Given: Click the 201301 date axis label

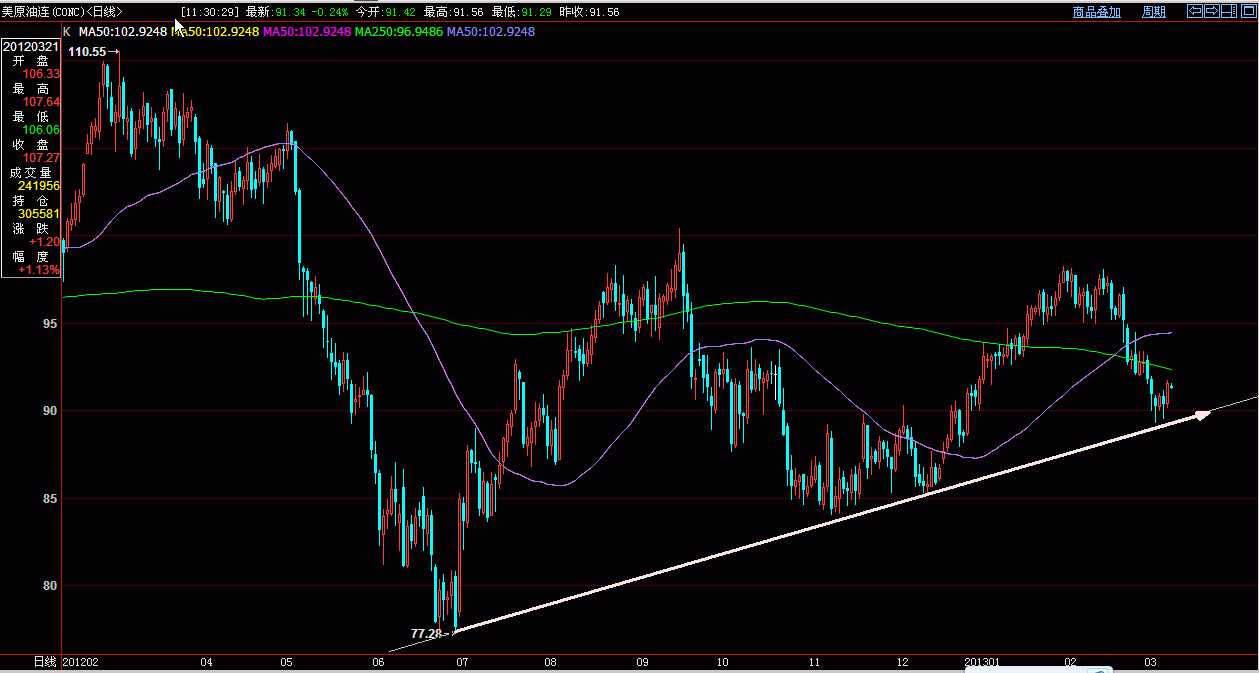Looking at the screenshot, I should point(983,662).
